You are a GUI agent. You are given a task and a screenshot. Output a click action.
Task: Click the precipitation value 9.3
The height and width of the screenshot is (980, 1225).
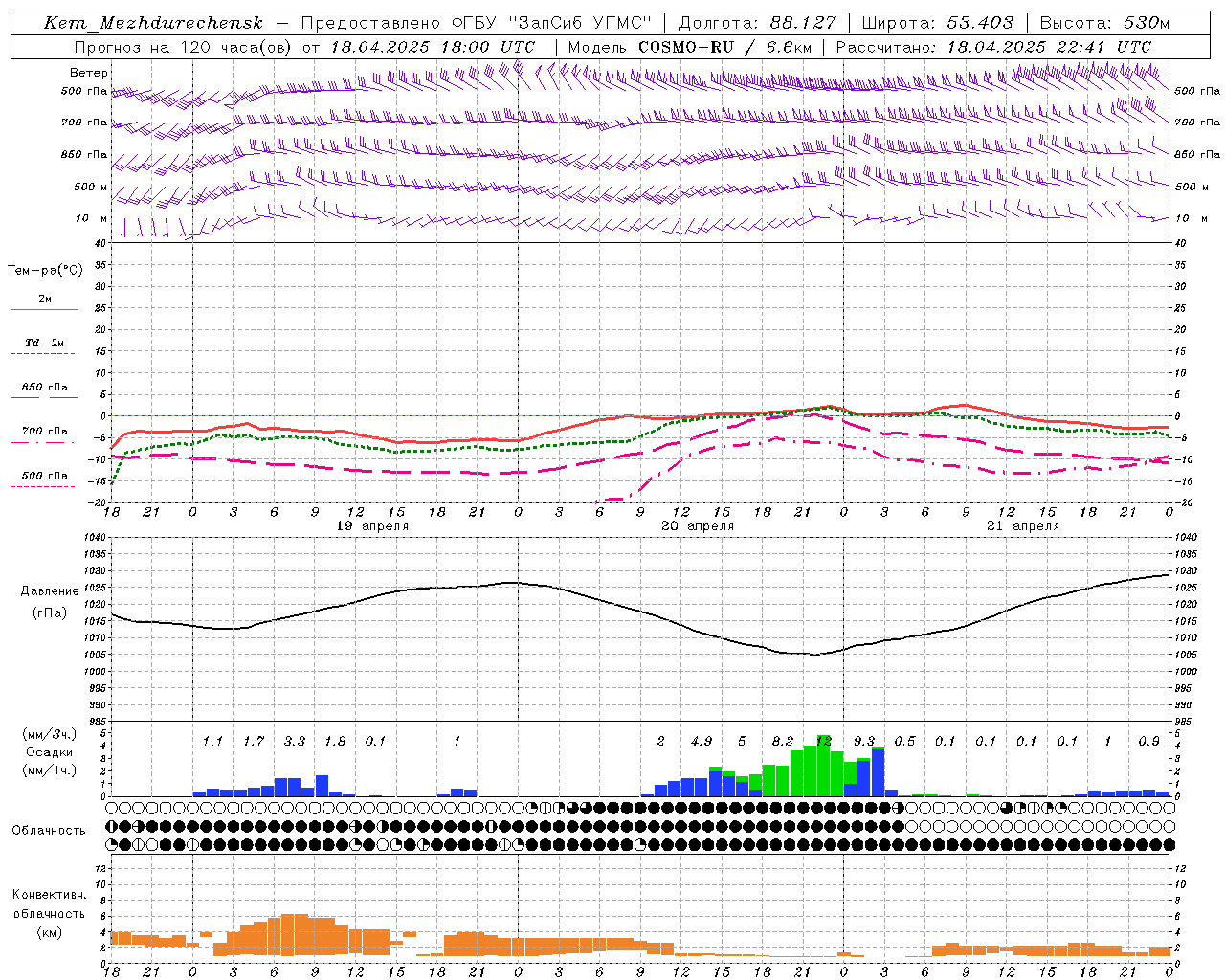(864, 742)
